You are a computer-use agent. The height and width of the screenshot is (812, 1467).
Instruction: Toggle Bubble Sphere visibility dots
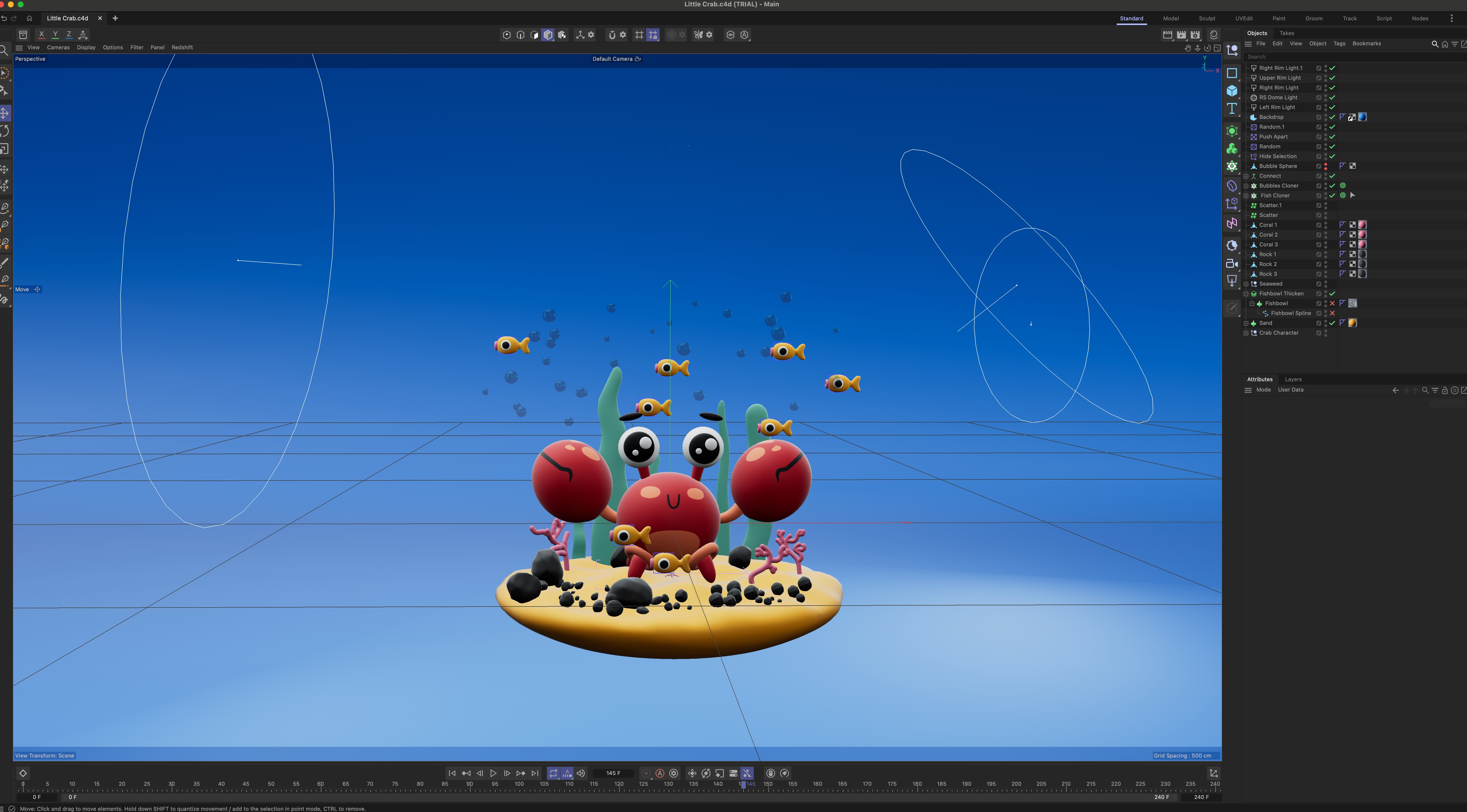[x=1326, y=166]
